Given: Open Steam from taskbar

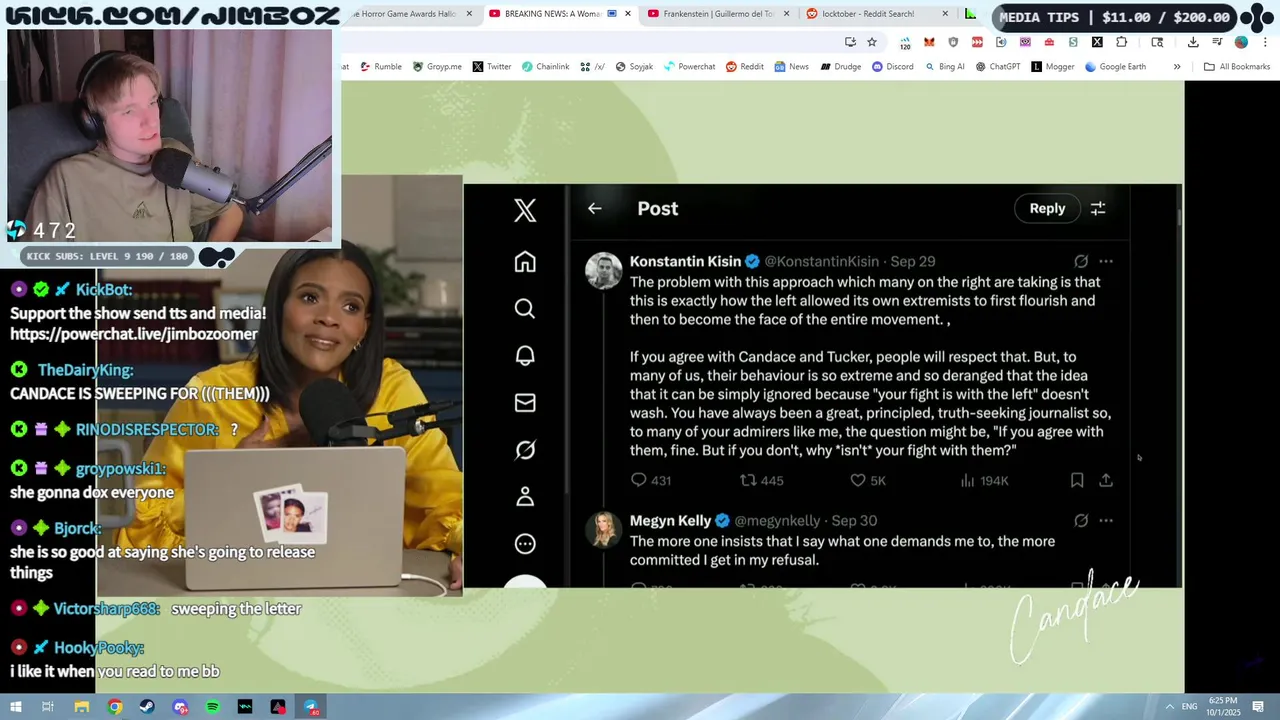Looking at the screenshot, I should point(147,707).
